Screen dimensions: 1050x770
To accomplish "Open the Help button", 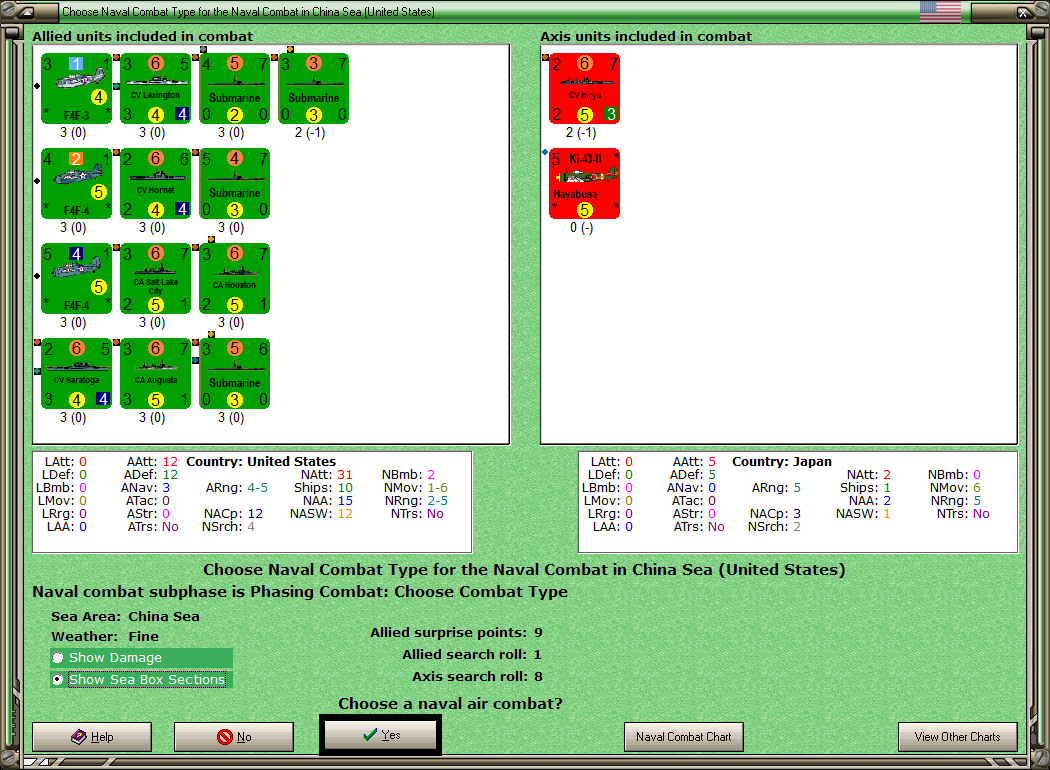I will 92,737.
